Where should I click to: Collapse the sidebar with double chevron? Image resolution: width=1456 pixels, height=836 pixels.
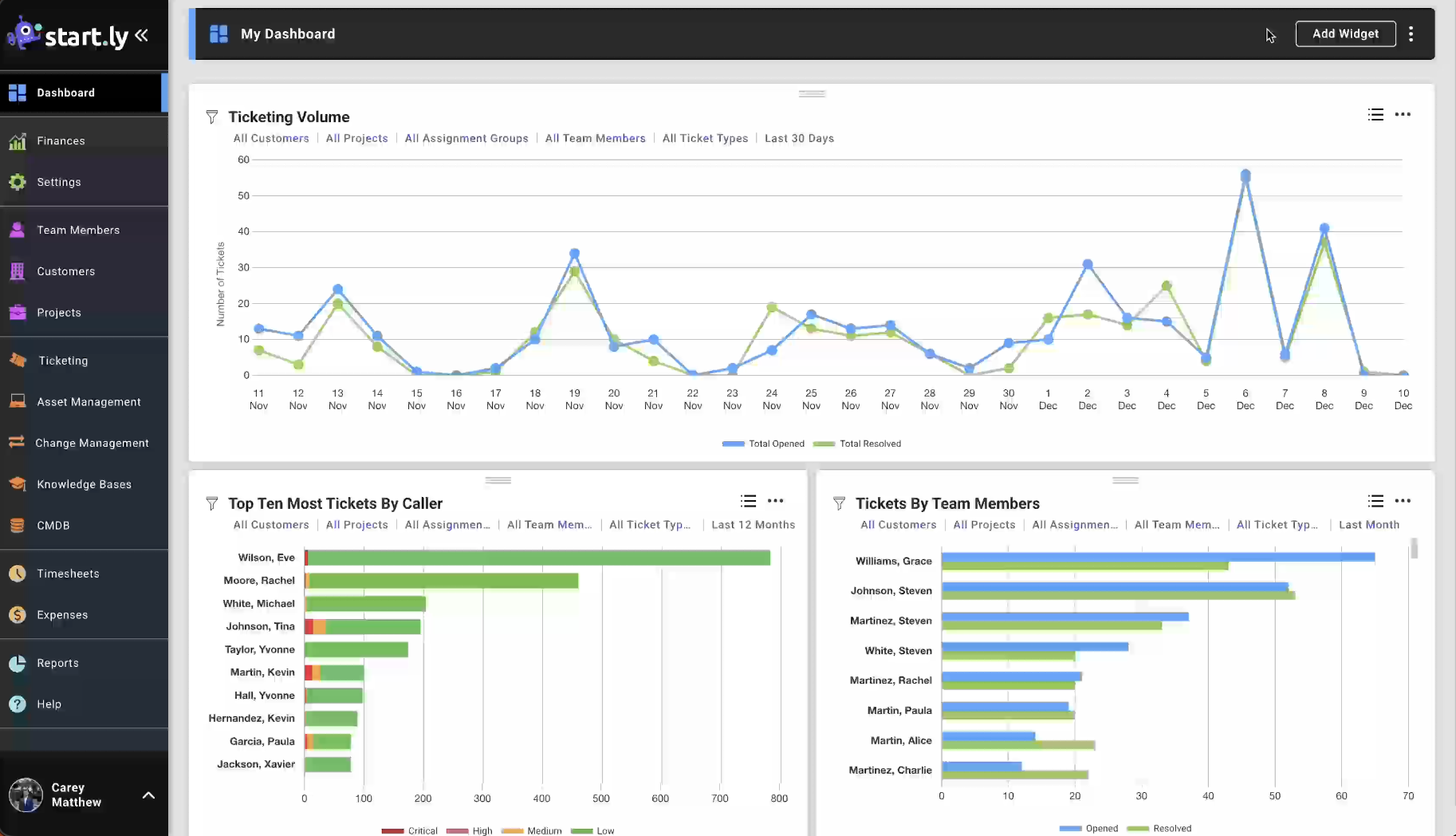pyautogui.click(x=142, y=35)
